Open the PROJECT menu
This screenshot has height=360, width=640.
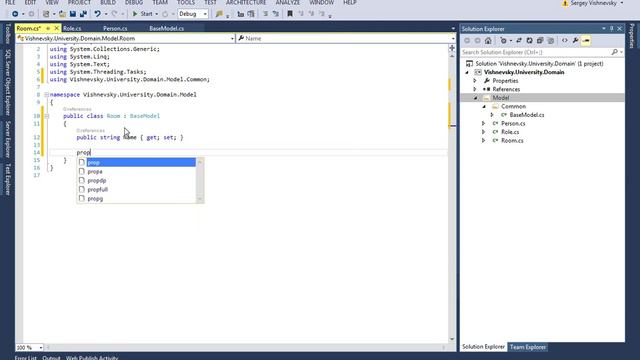tap(79, 2)
